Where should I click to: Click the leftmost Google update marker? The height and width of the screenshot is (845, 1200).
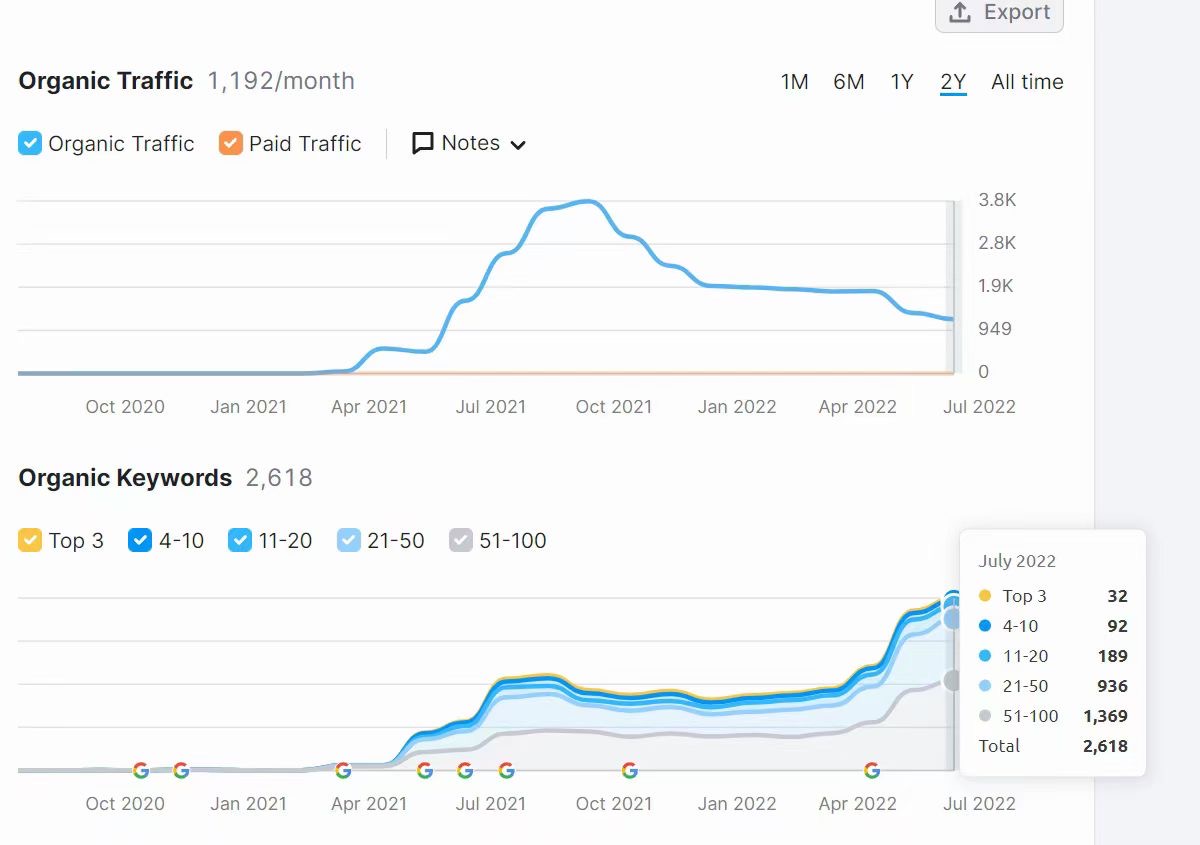(x=141, y=770)
